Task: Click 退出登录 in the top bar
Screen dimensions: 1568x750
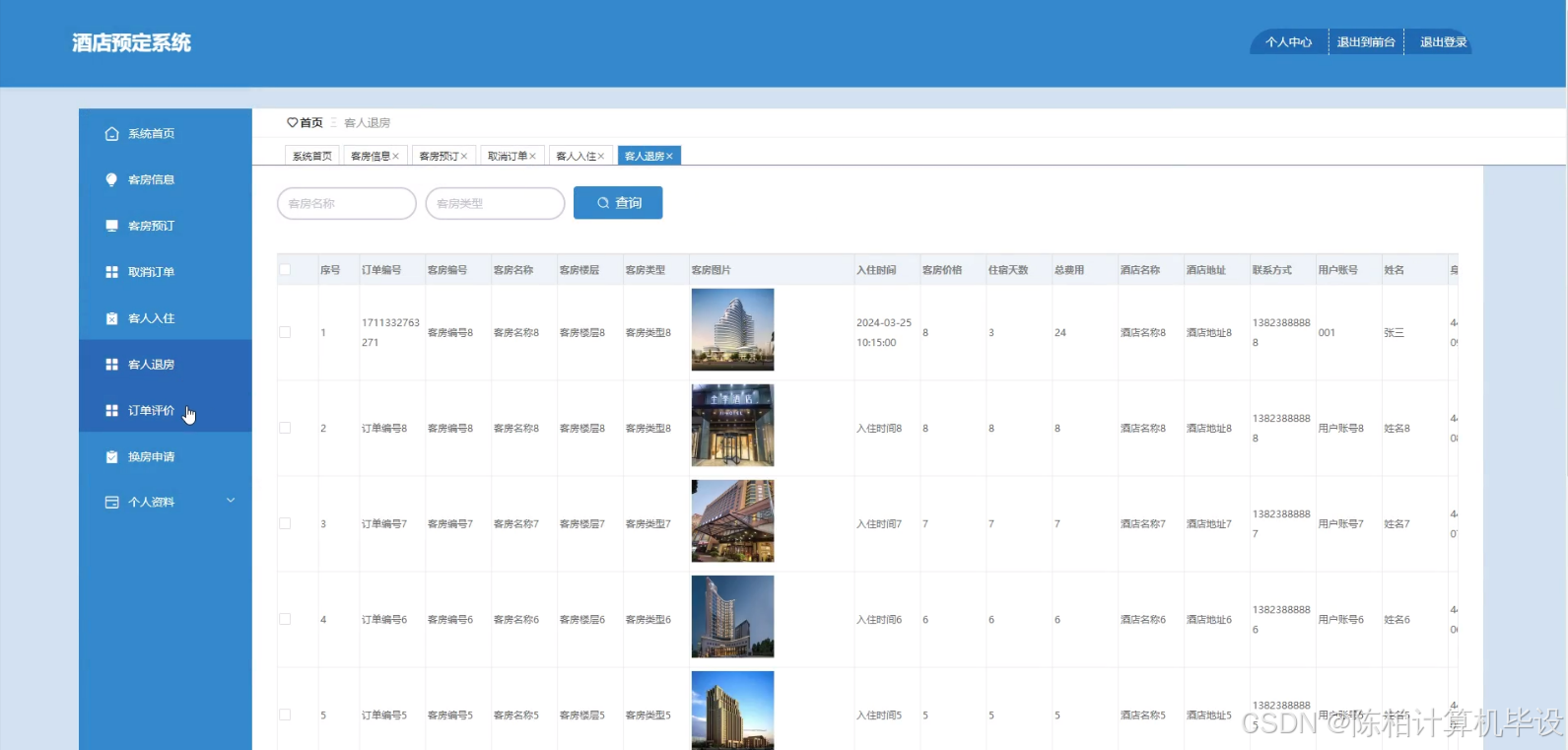Action: tap(1443, 42)
